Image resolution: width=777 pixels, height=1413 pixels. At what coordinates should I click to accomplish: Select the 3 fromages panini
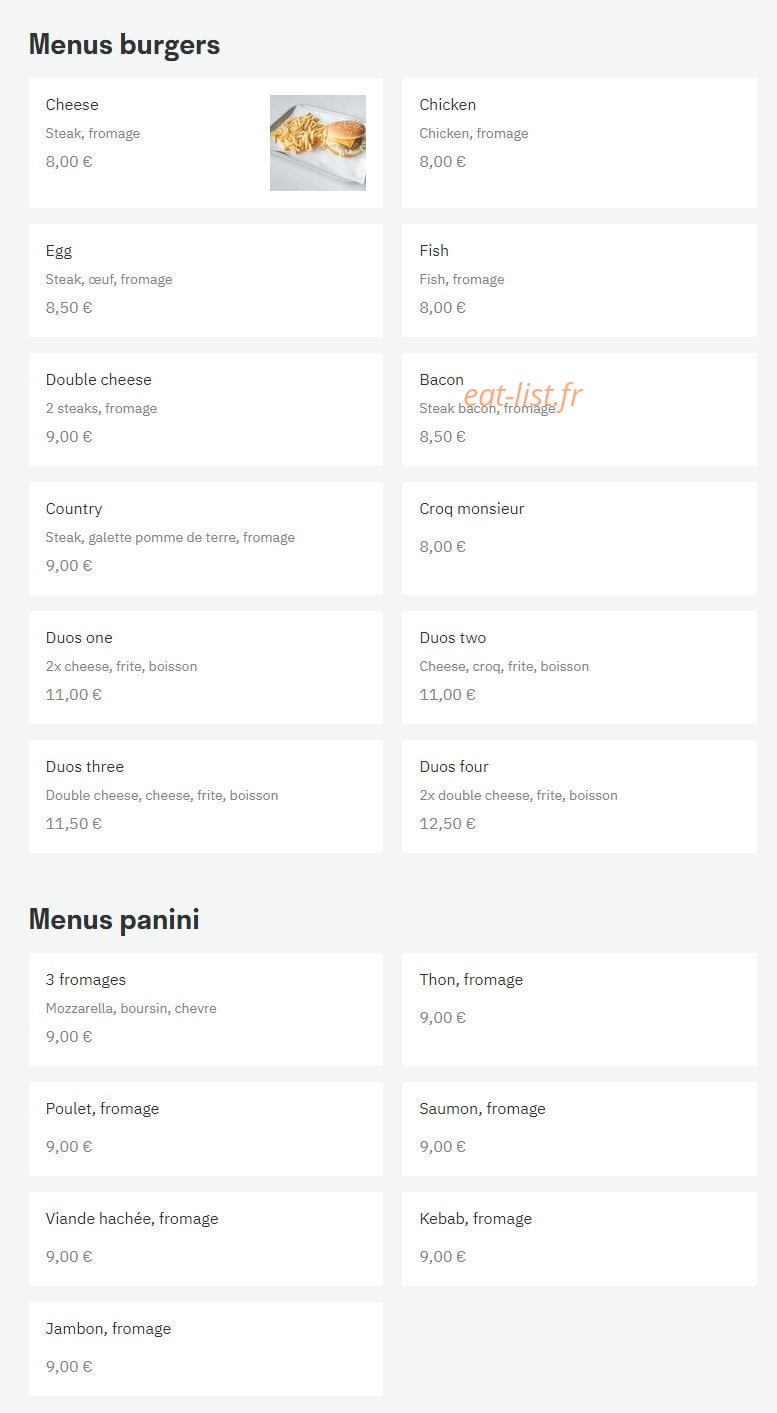point(206,1009)
